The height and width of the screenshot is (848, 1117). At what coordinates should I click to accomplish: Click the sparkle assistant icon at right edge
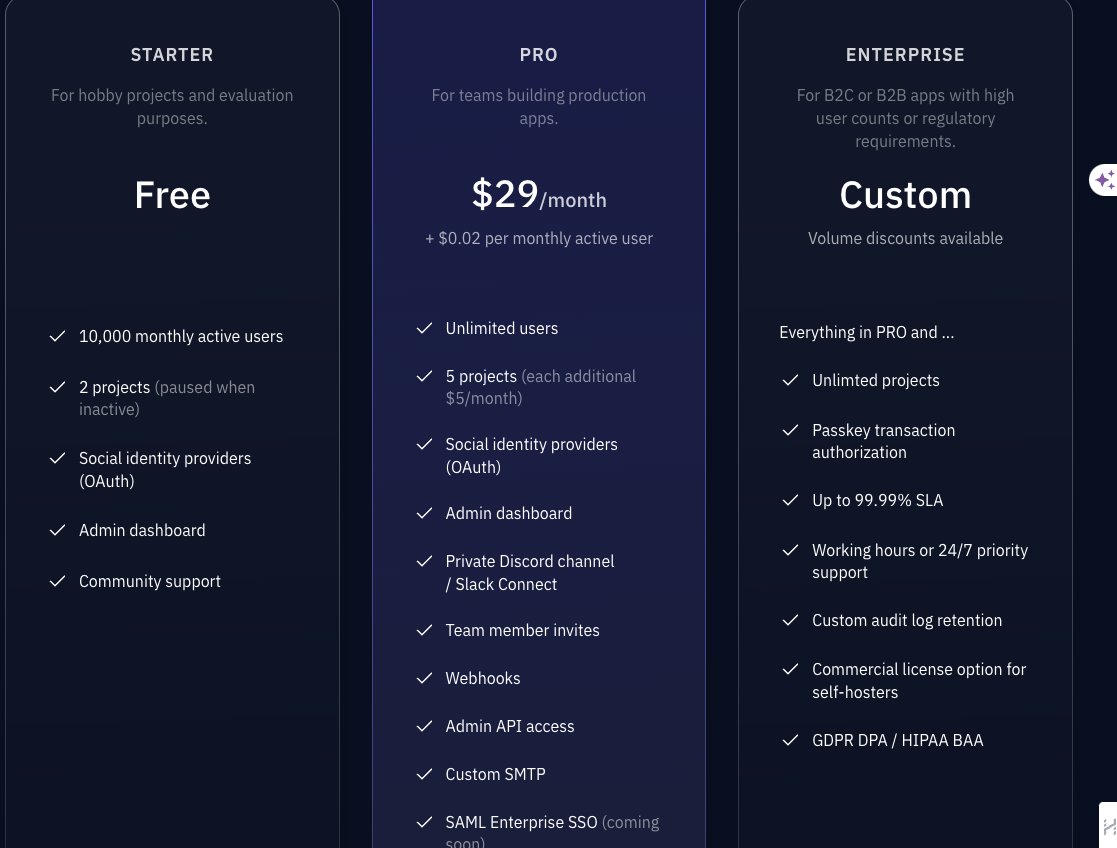pos(1104,180)
